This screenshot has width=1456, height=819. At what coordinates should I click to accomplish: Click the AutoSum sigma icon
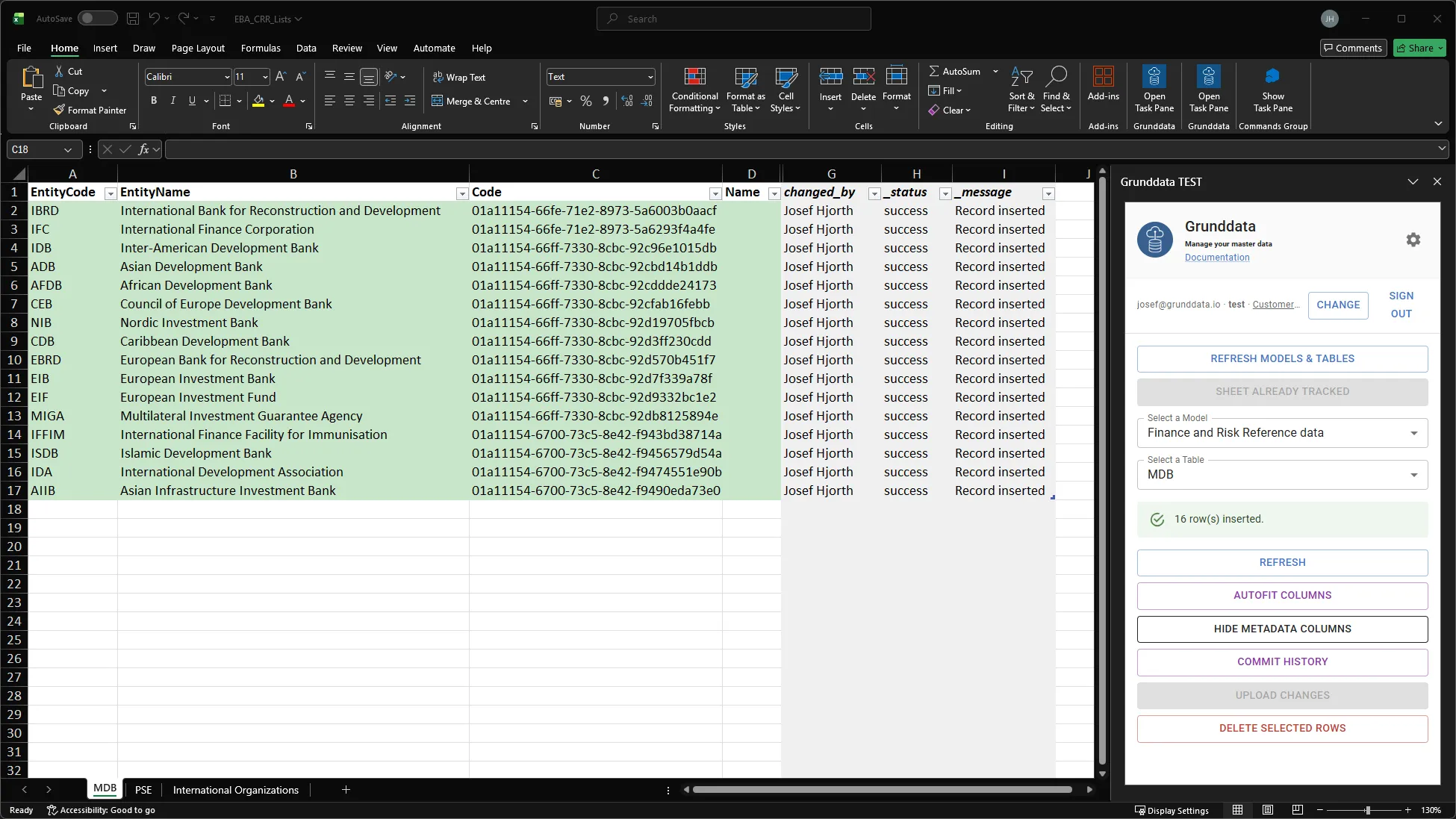933,71
